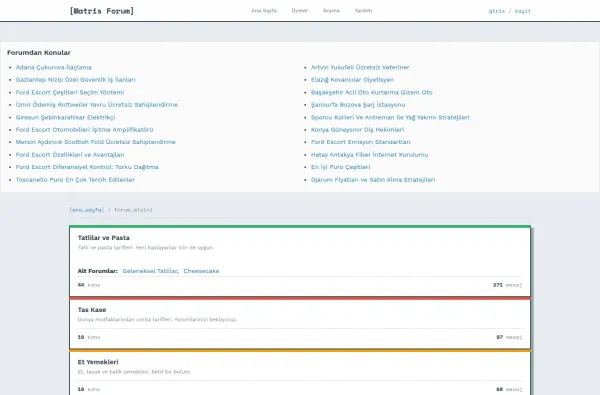Open Mersin Aydıncık Scottish Fold topic

(x=95, y=142)
